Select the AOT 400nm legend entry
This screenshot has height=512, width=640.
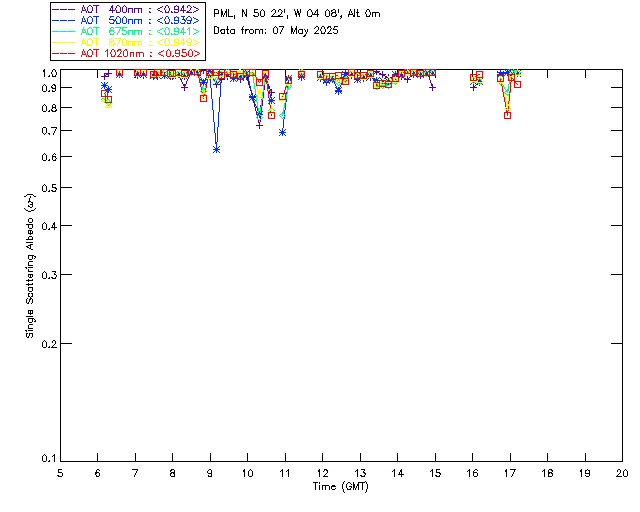tap(127, 9)
